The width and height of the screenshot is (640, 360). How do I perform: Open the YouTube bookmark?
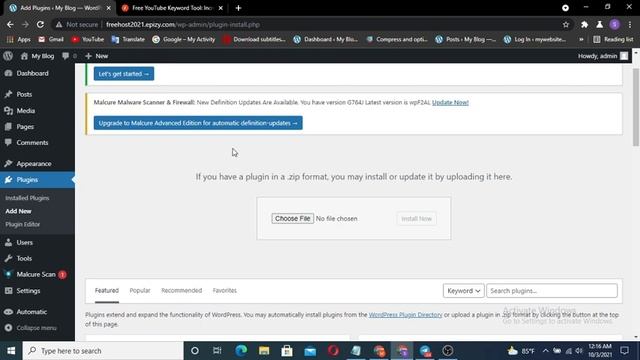87,39
